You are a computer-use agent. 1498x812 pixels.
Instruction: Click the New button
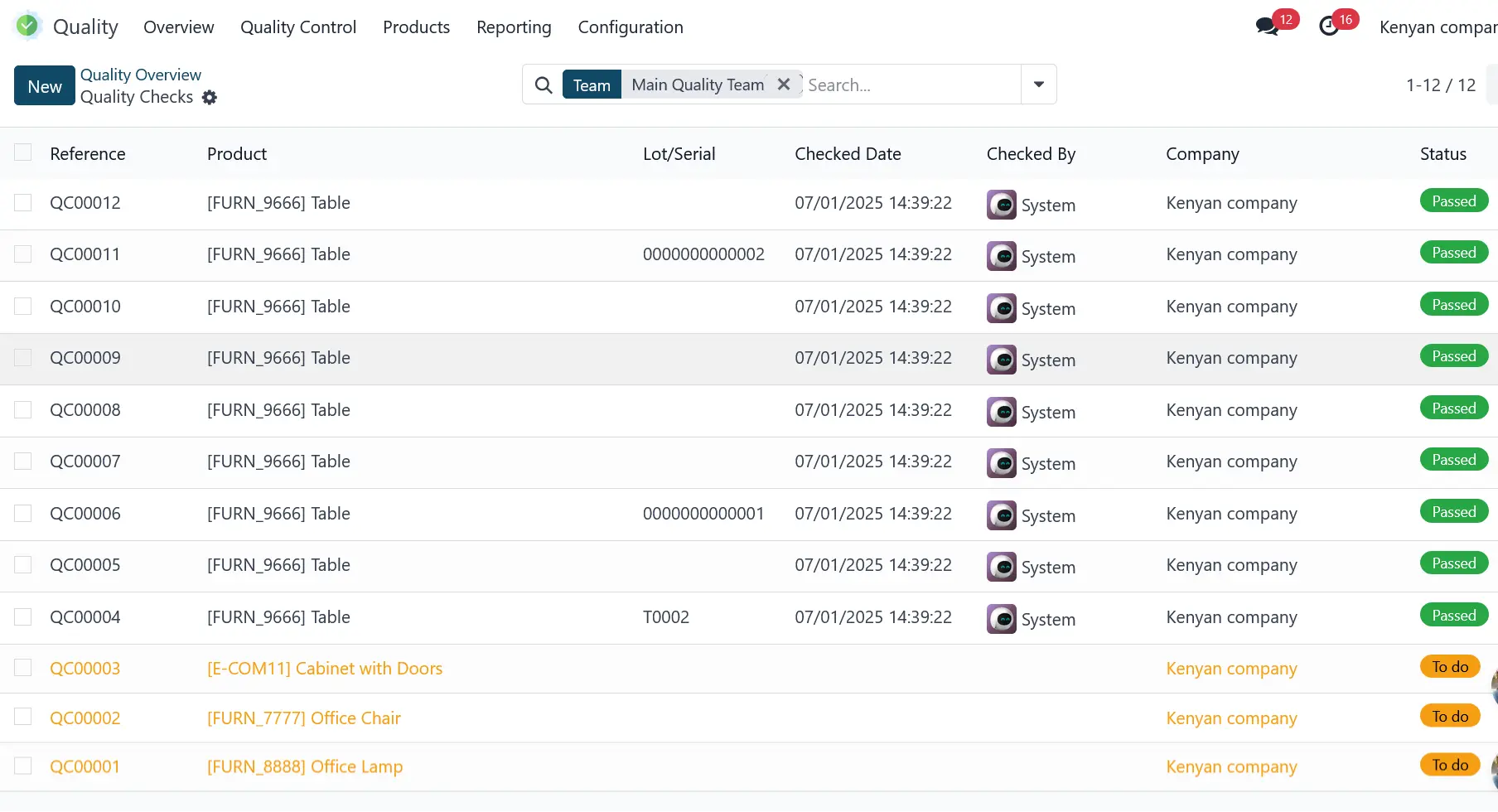tap(45, 86)
